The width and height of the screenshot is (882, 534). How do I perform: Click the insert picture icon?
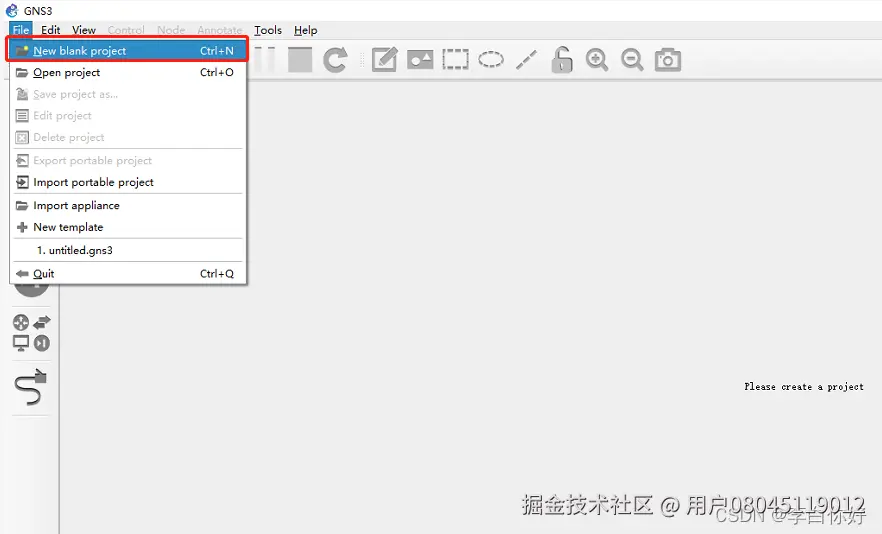tap(420, 60)
